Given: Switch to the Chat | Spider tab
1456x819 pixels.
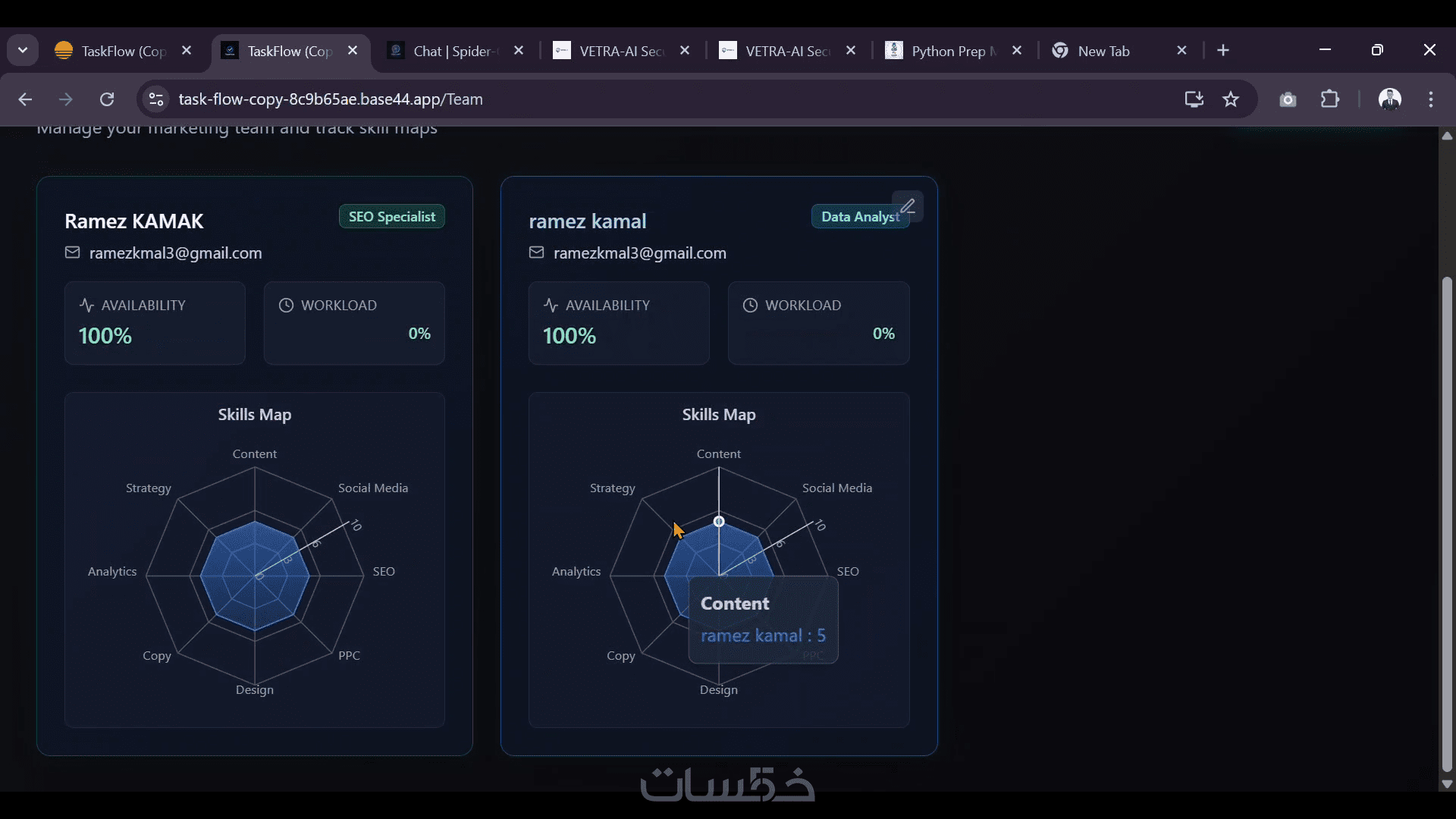Looking at the screenshot, I should 453,51.
